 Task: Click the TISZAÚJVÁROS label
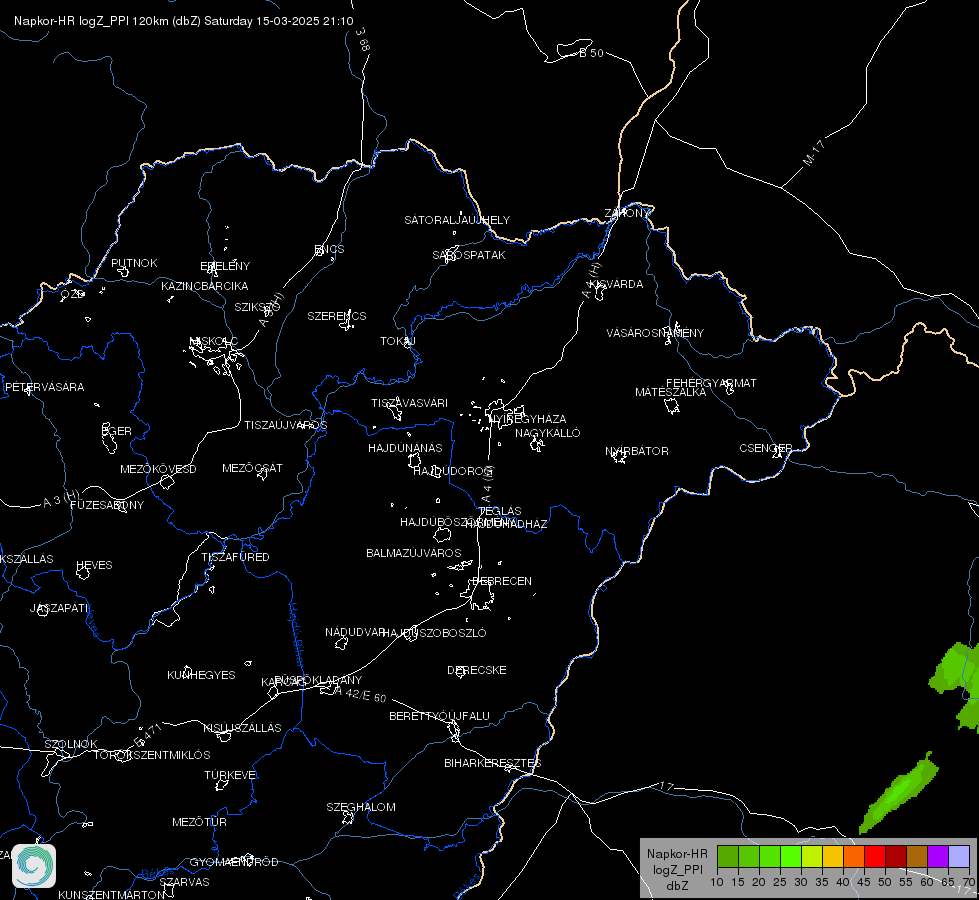click(x=285, y=425)
